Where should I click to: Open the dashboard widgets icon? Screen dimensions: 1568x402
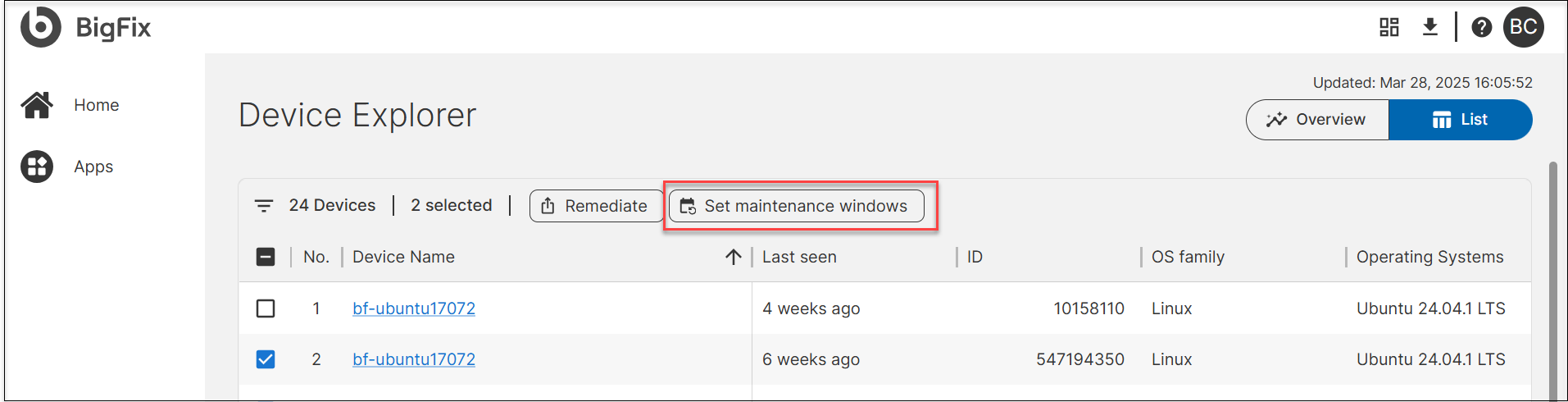click(1388, 27)
